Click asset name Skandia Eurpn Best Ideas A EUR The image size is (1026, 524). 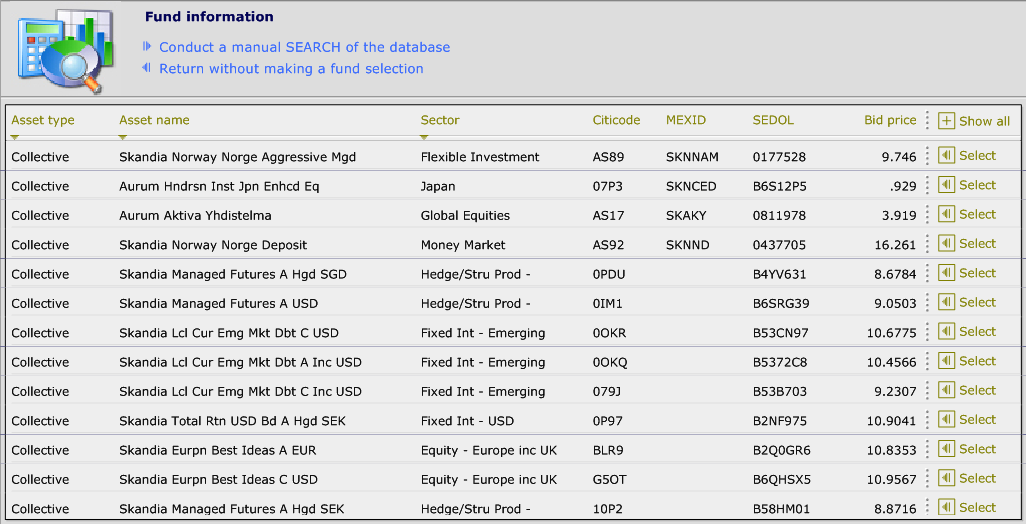(217, 450)
